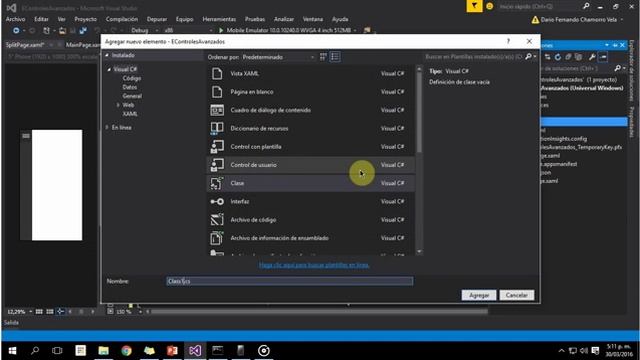Expand the En línea category

tap(107, 127)
